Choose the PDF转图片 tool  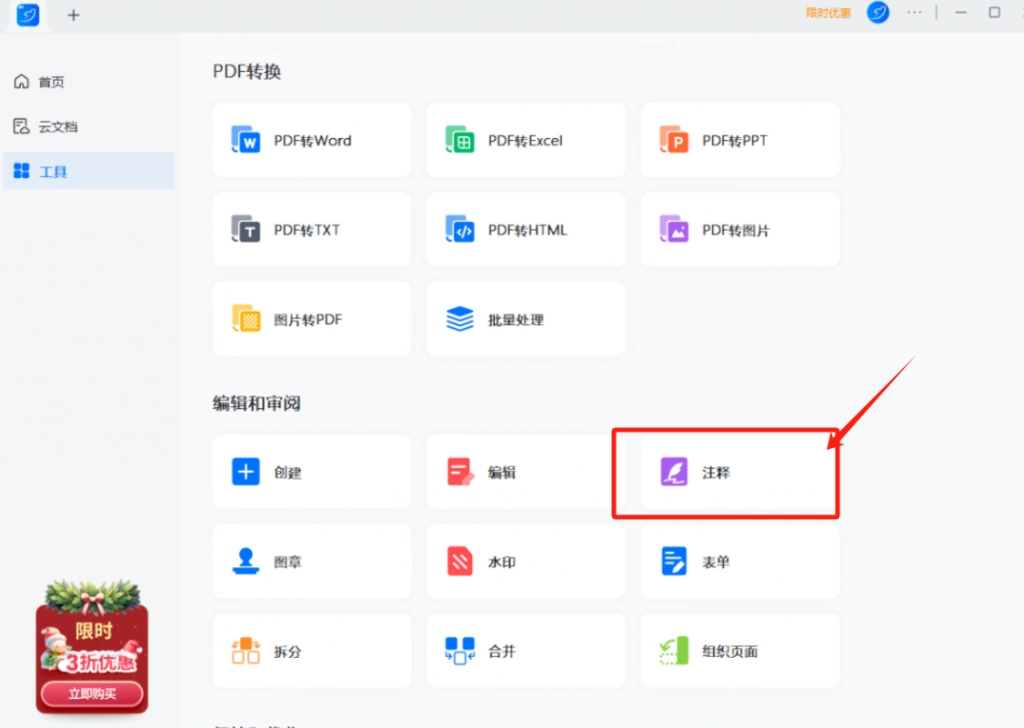pos(740,229)
